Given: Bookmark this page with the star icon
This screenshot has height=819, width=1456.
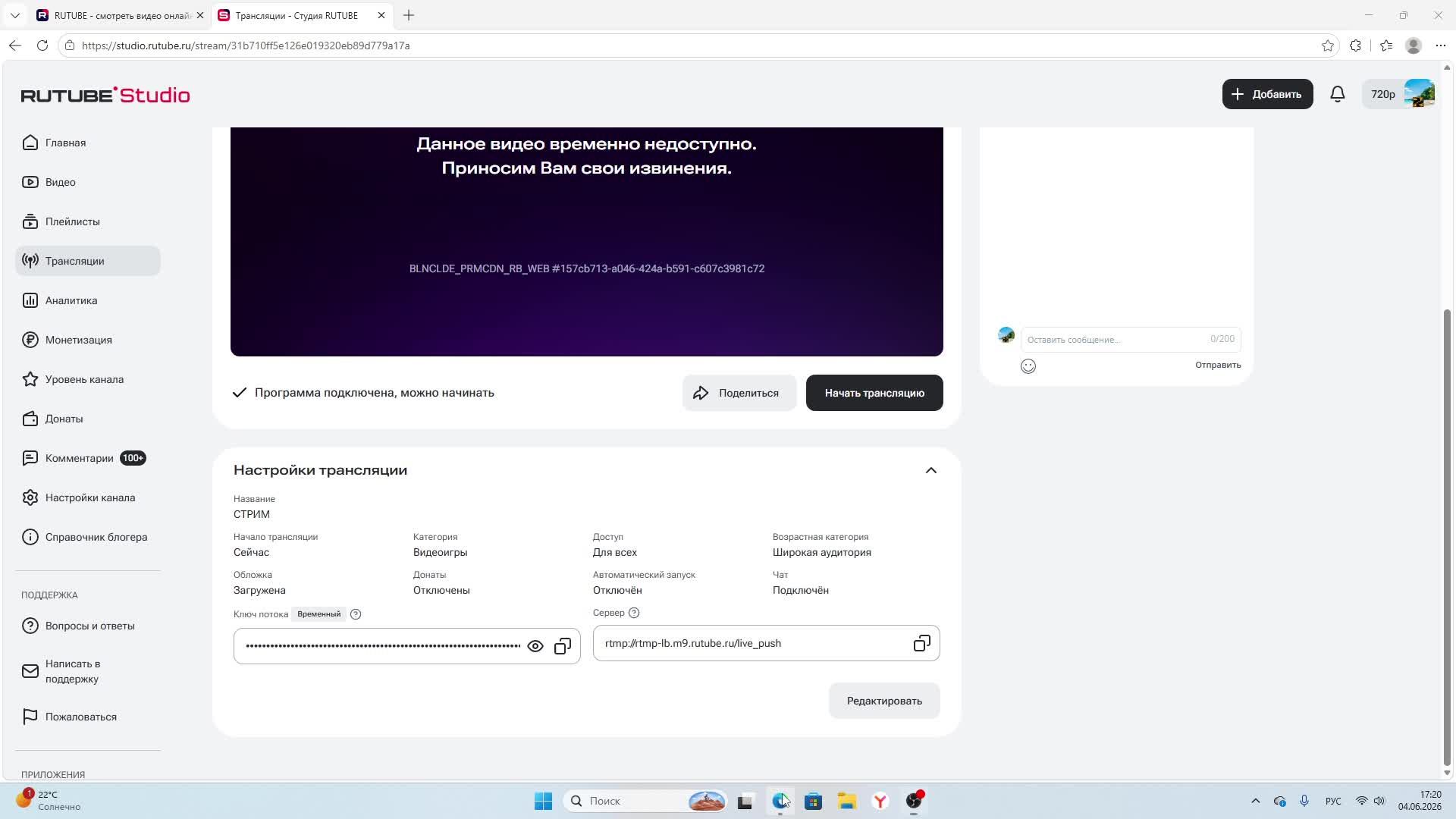Looking at the screenshot, I should [x=1327, y=45].
